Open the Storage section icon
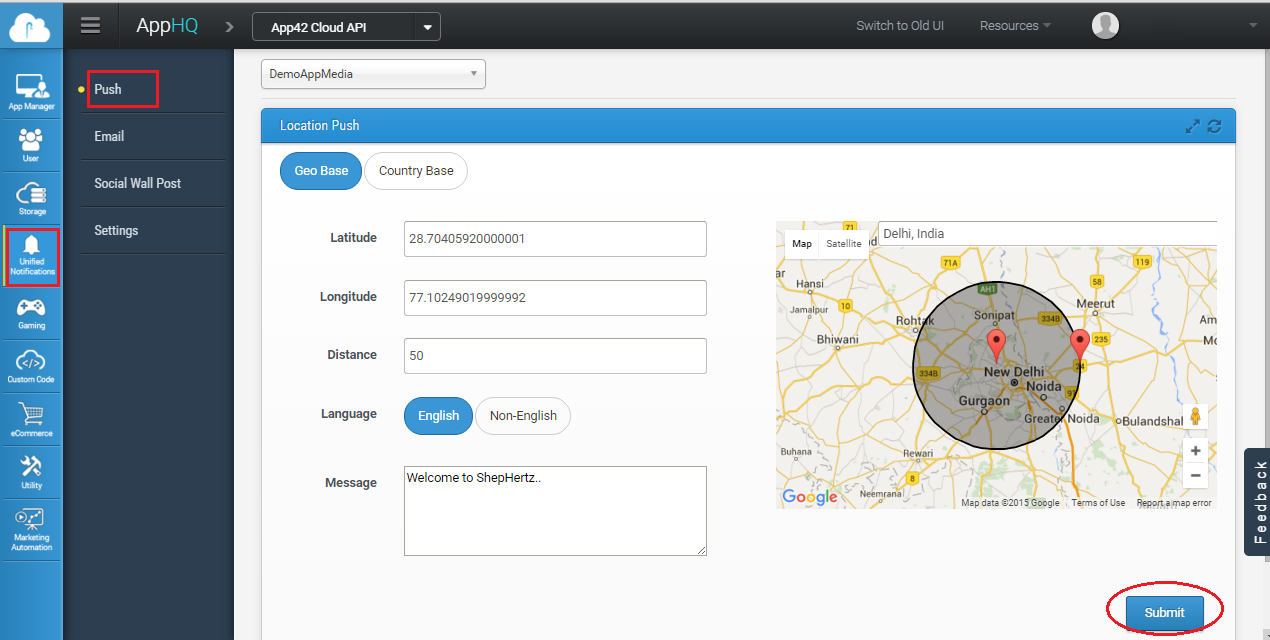The height and width of the screenshot is (640, 1270). click(31, 198)
